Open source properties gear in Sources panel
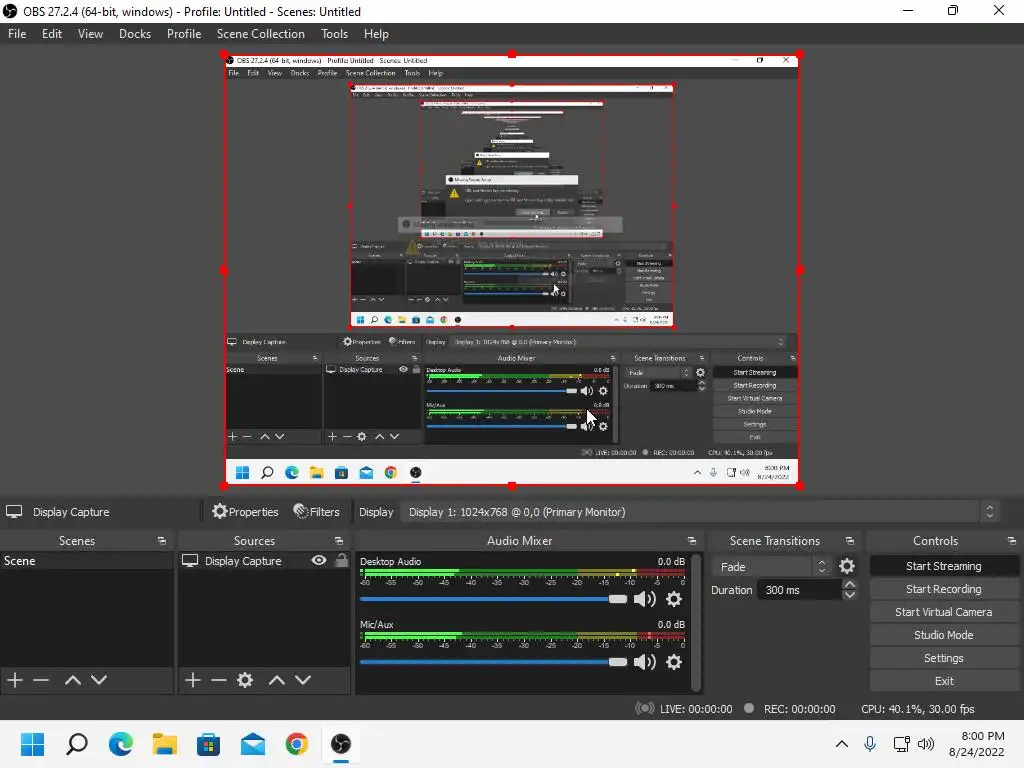Image resolution: width=1024 pixels, height=768 pixels. point(245,680)
